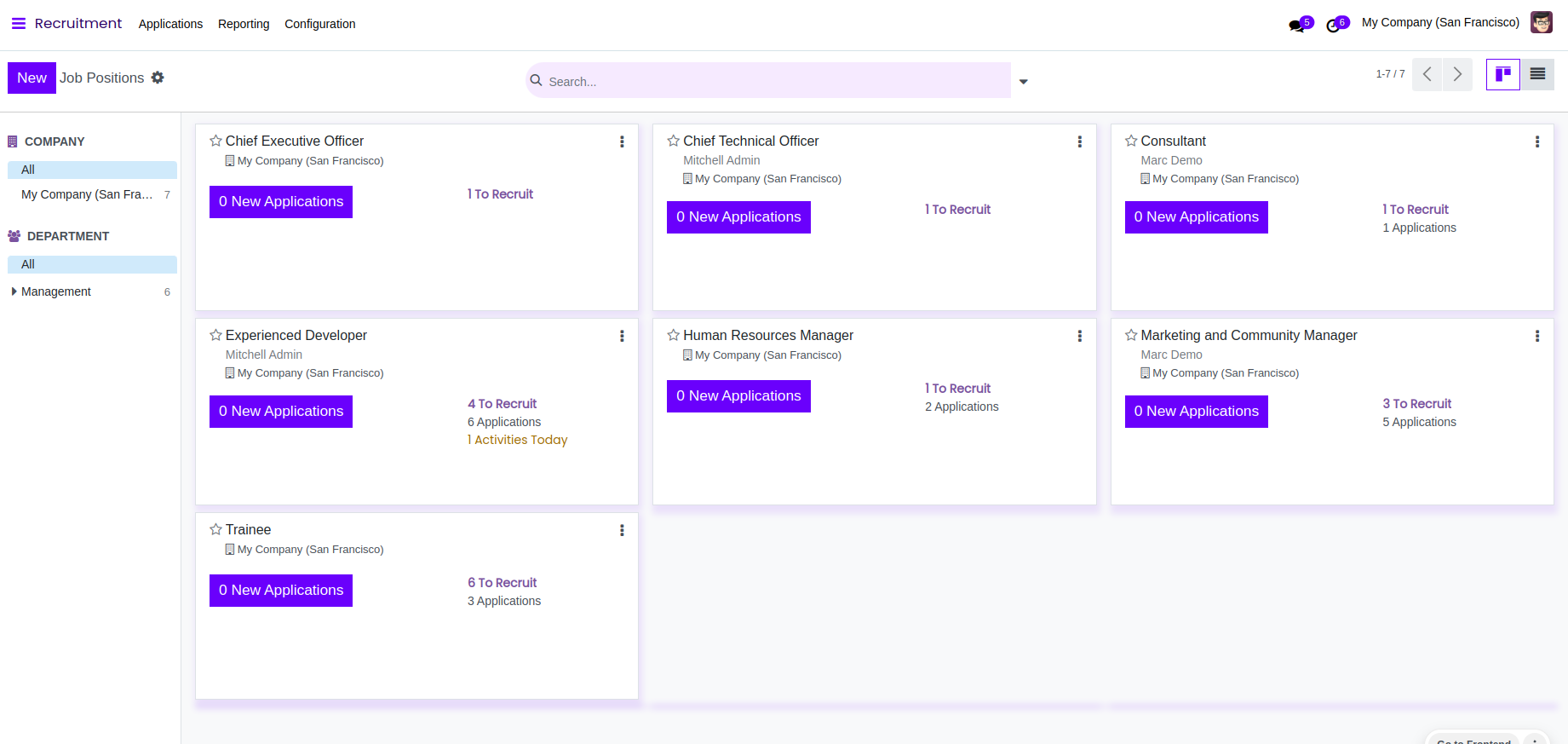Open Job Positions gear settings
The width and height of the screenshot is (1568, 744).
tap(158, 78)
